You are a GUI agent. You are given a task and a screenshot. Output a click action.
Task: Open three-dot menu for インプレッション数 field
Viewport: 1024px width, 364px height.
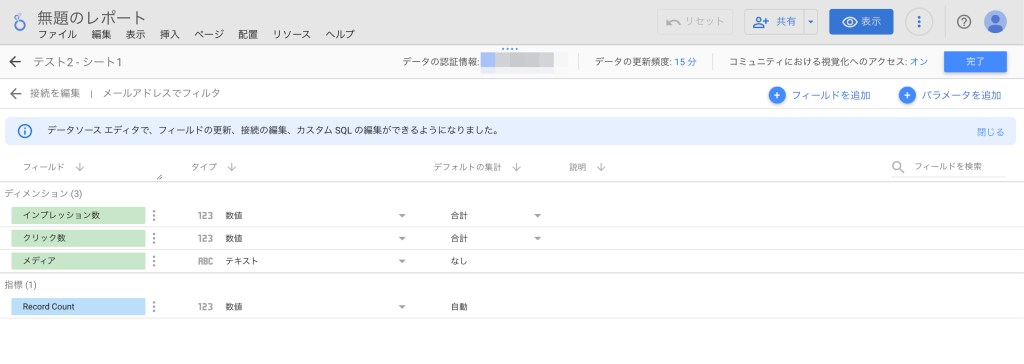154,215
